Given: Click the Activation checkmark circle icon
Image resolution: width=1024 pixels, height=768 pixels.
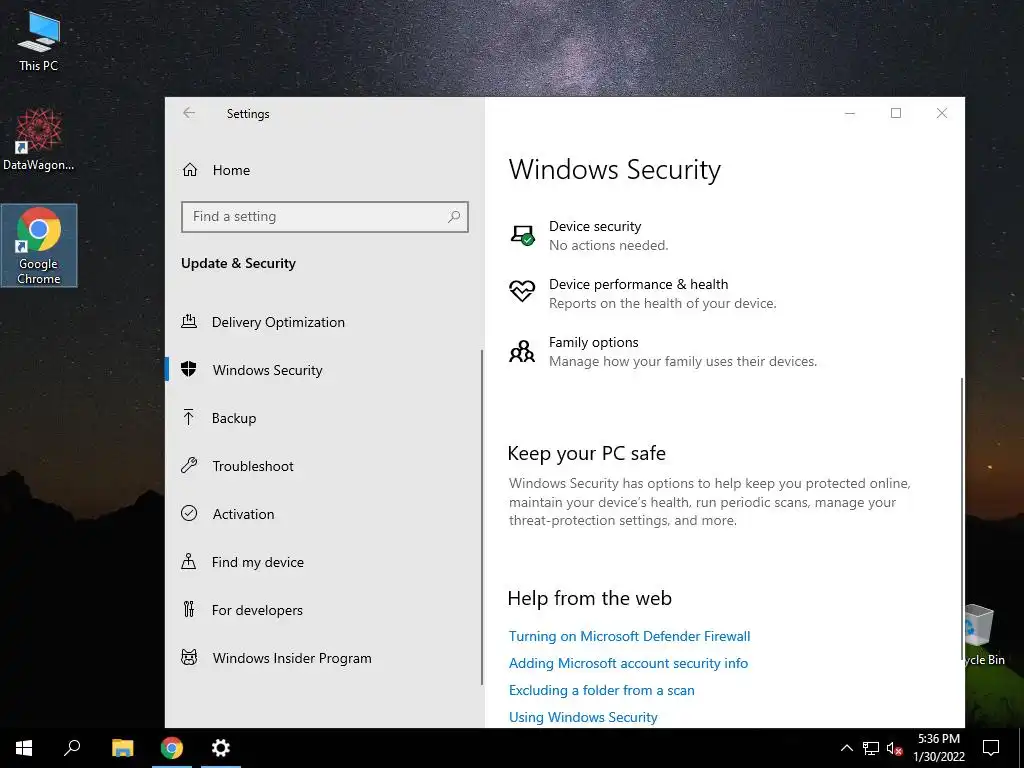Looking at the screenshot, I should coord(189,513).
